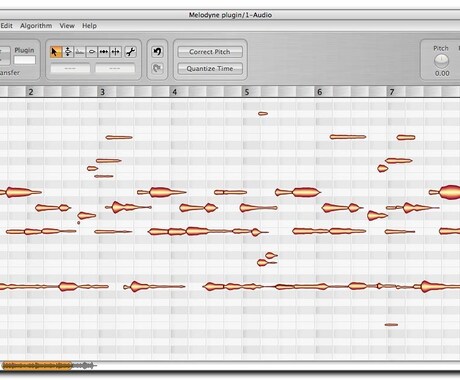Open the Algorithm menu

36,26
